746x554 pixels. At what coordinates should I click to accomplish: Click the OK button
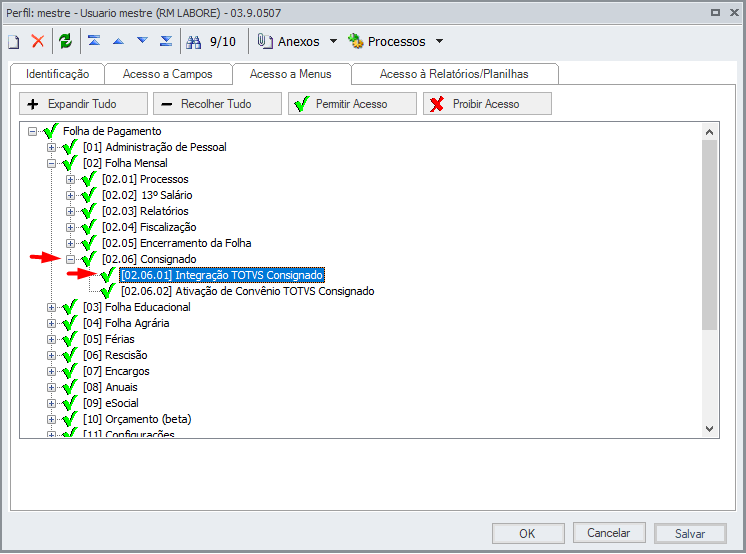tap(528, 534)
